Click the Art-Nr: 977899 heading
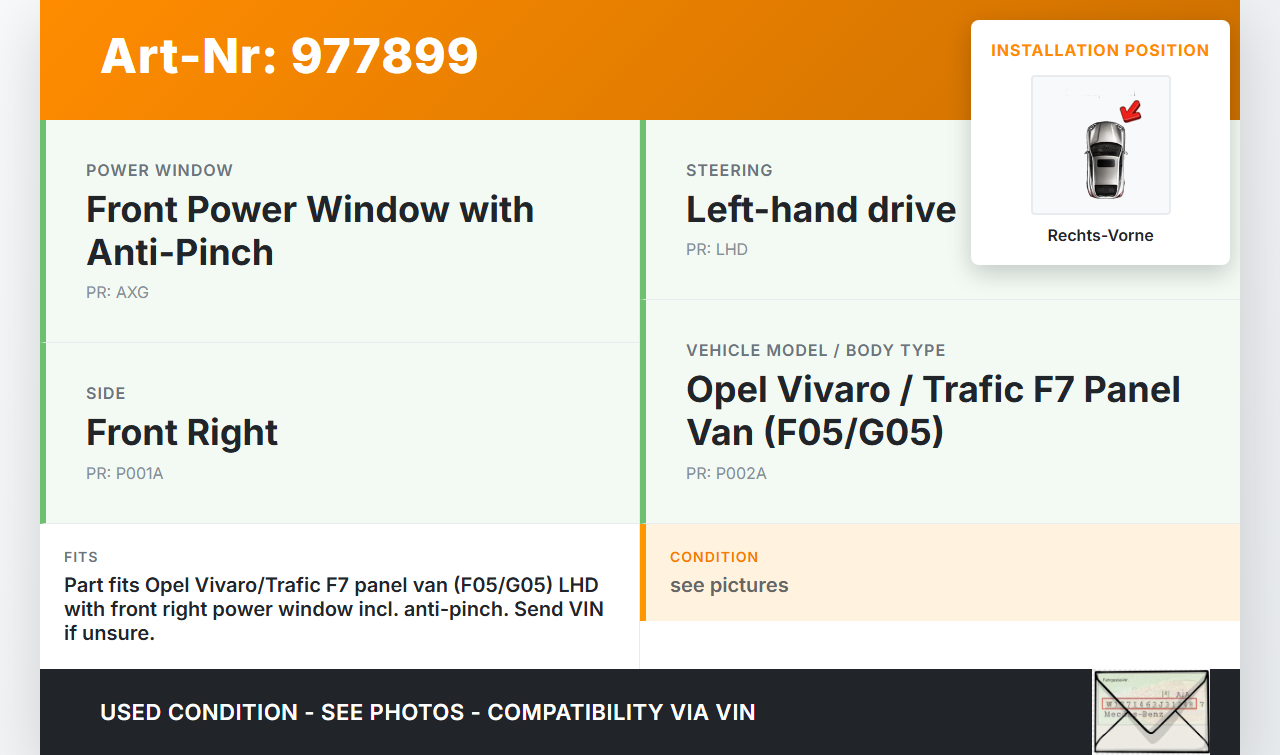Image resolution: width=1280 pixels, height=755 pixels. (x=289, y=56)
